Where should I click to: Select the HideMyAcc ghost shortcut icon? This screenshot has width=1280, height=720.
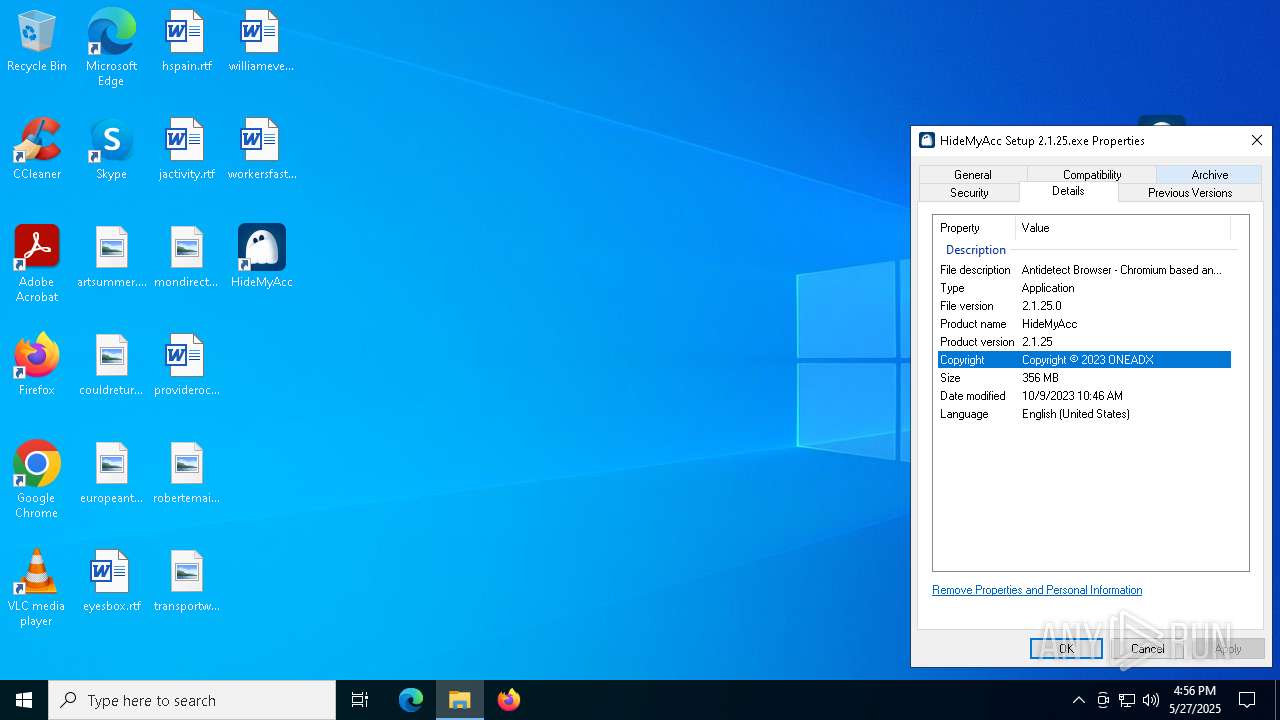tap(261, 258)
